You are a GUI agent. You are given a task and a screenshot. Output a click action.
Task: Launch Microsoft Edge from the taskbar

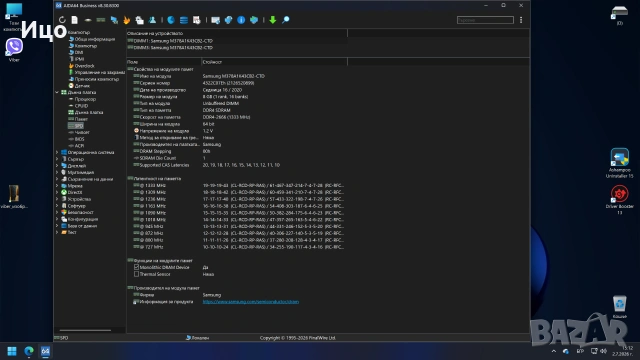(29, 351)
